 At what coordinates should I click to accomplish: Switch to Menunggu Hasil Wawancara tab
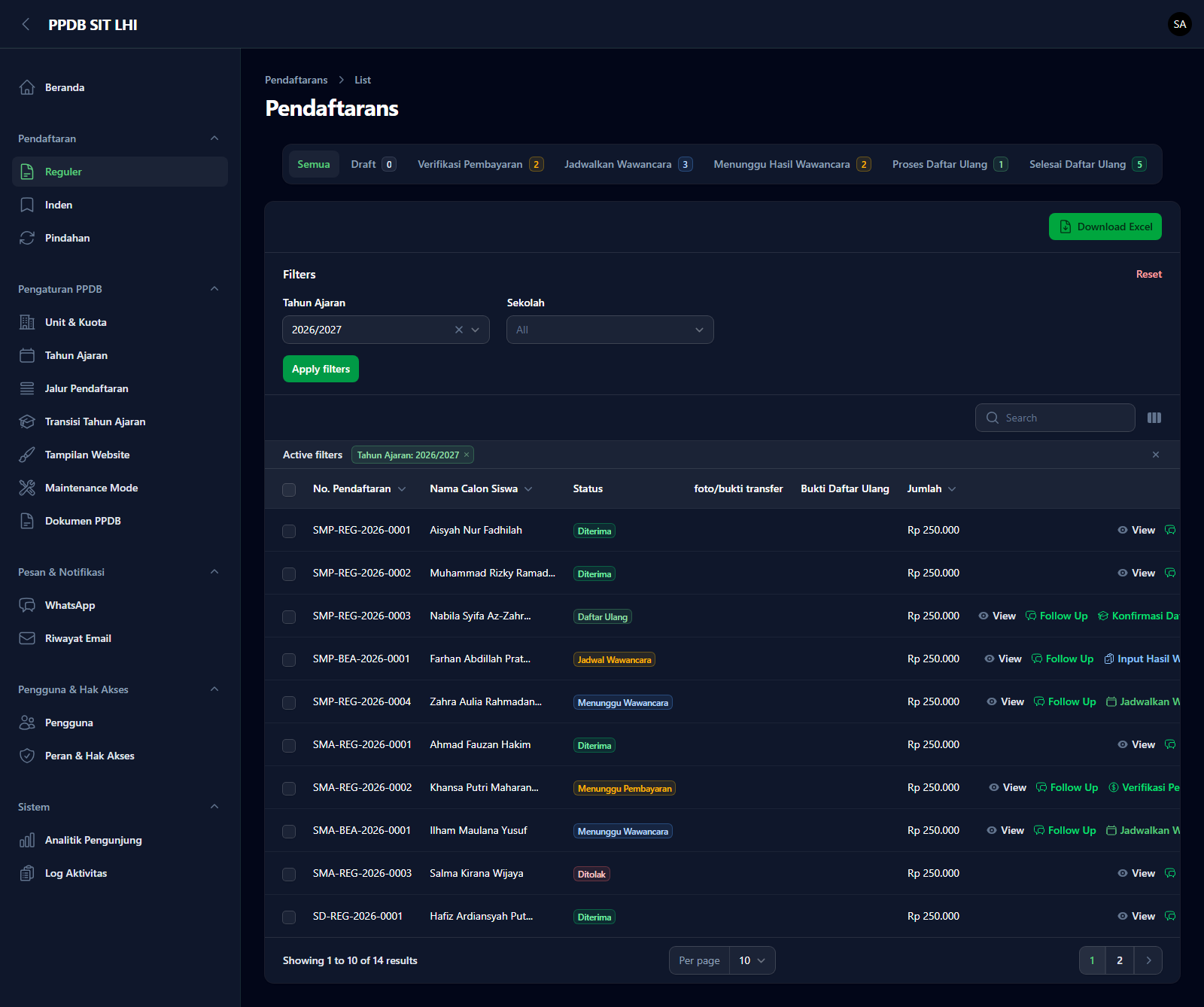pyautogui.click(x=792, y=164)
